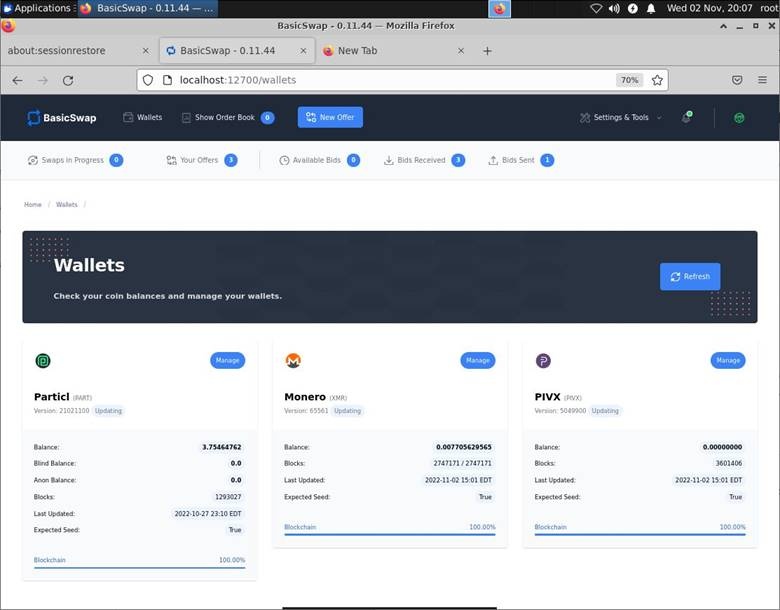Click the volume speaker tray icon
The width and height of the screenshot is (780, 610).
click(x=614, y=8)
